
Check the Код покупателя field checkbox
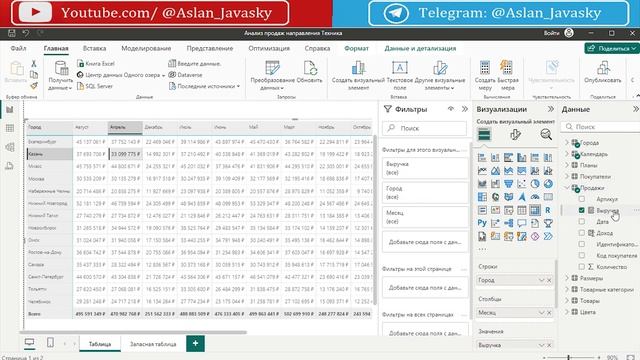click(582, 255)
